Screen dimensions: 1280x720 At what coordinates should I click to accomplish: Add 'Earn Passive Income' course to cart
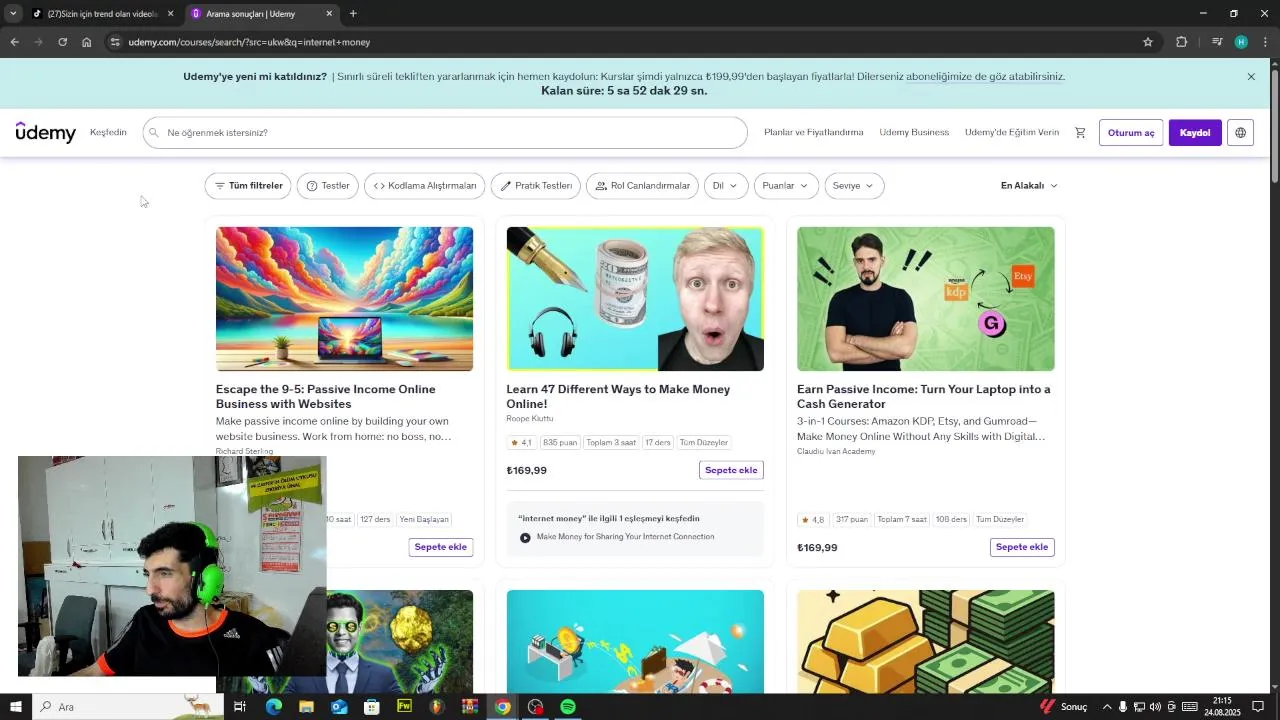pyautogui.click(x=1022, y=547)
